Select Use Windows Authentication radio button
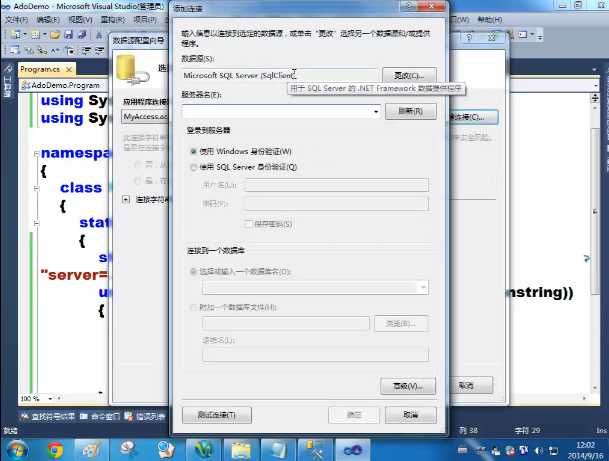The height and width of the screenshot is (461, 609). [193, 151]
